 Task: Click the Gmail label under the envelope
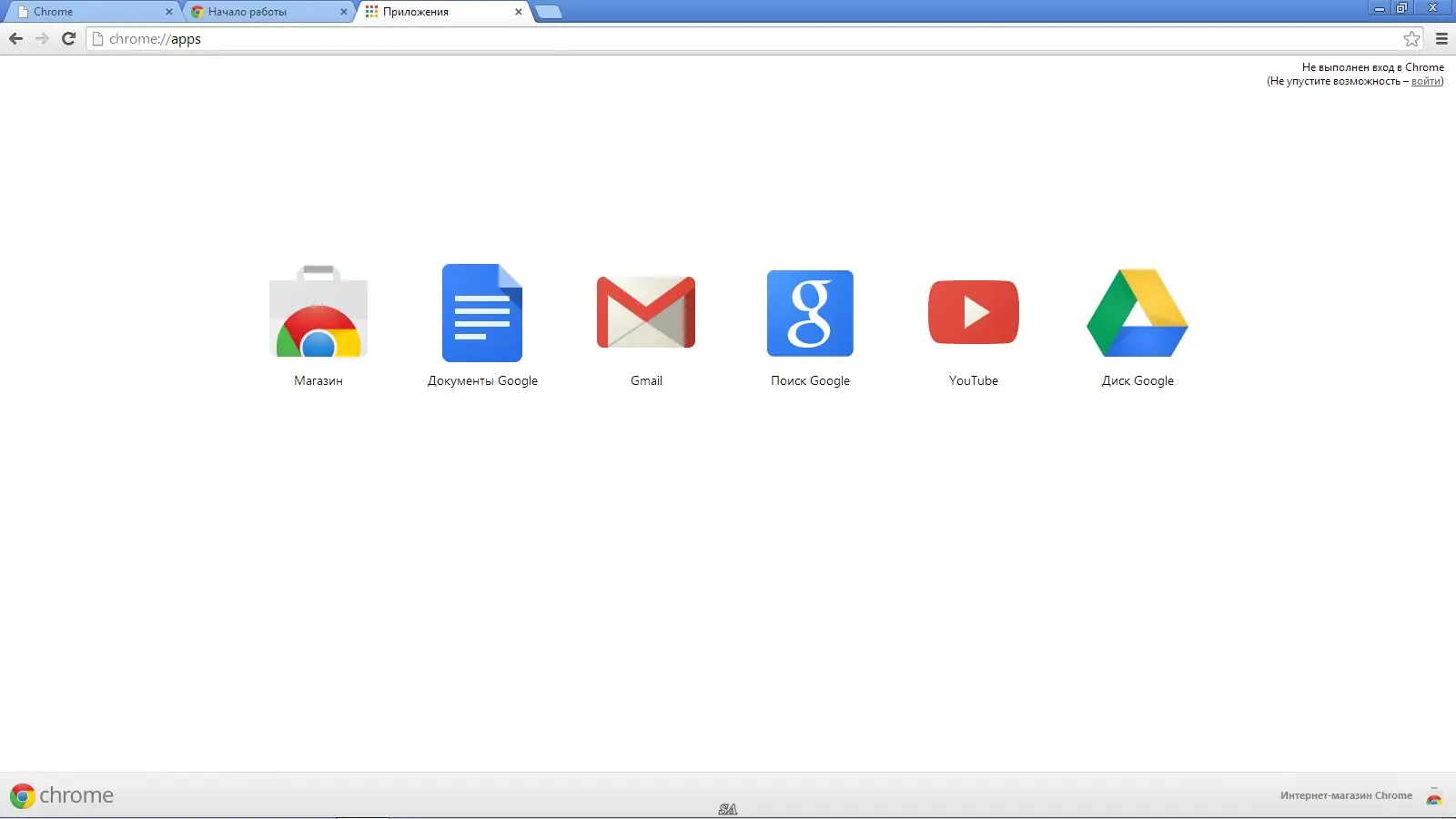pyautogui.click(x=646, y=380)
